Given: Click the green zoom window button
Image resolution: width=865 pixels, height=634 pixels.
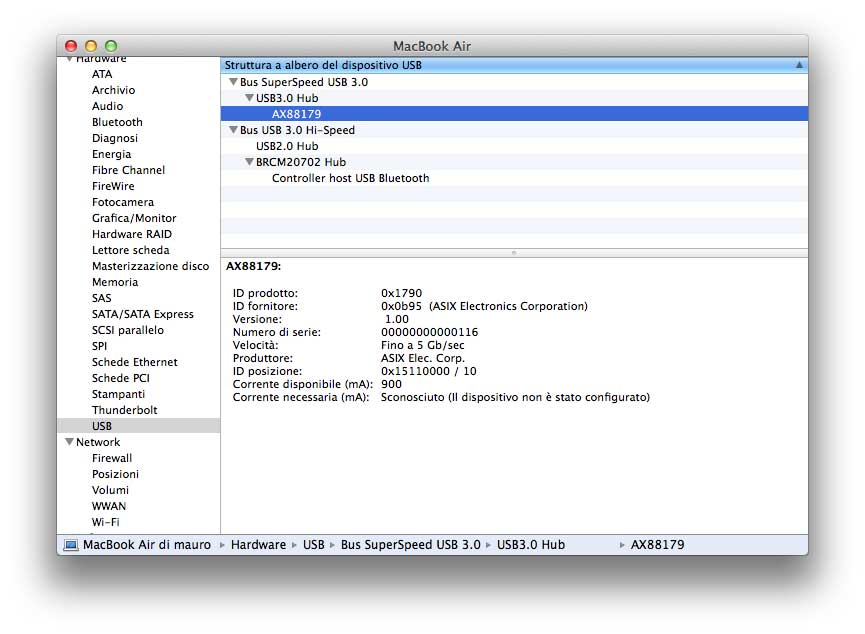Looking at the screenshot, I should [111, 46].
